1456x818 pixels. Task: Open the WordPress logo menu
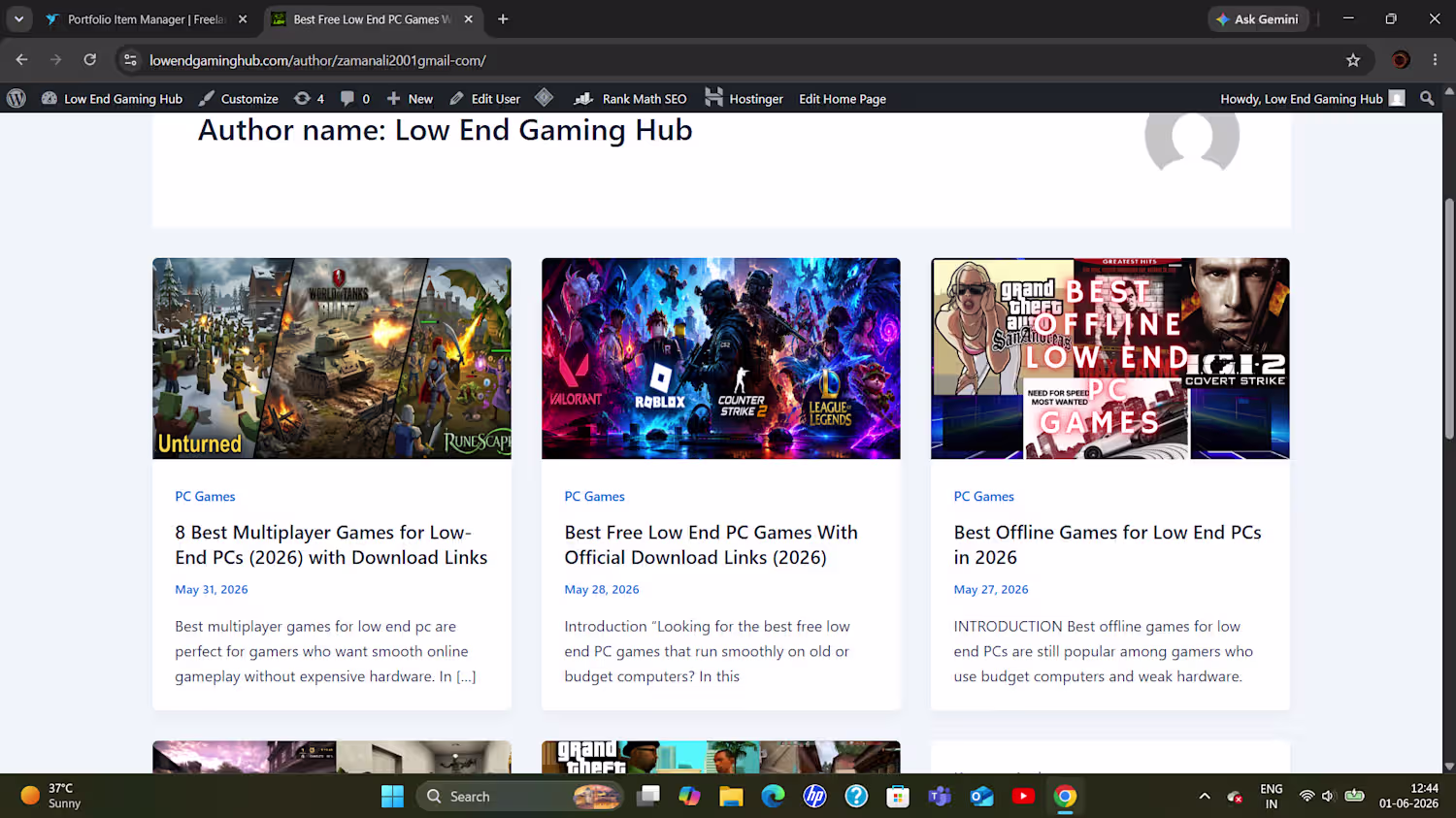tap(17, 98)
